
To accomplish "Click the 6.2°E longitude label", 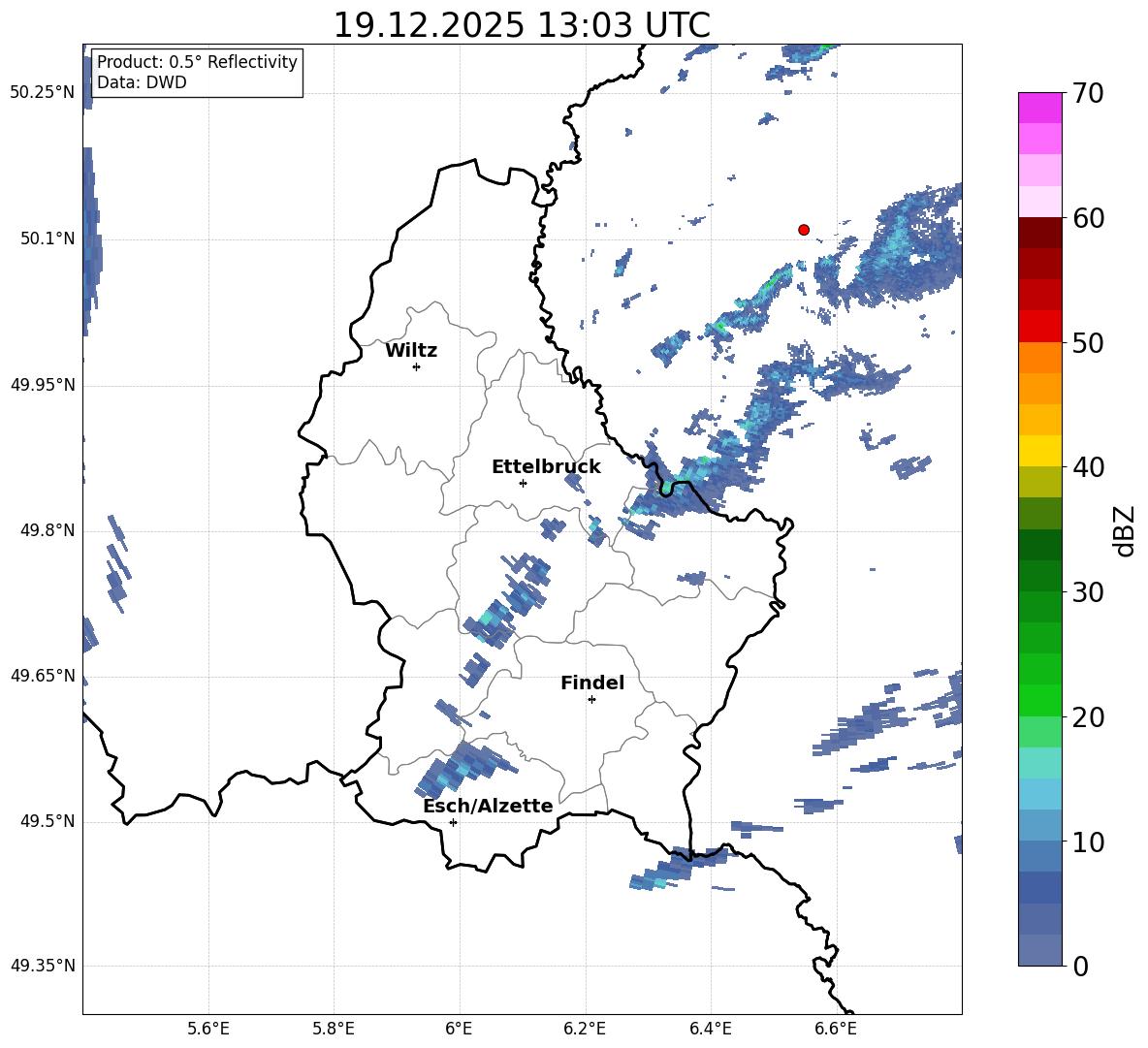I will [x=585, y=1030].
